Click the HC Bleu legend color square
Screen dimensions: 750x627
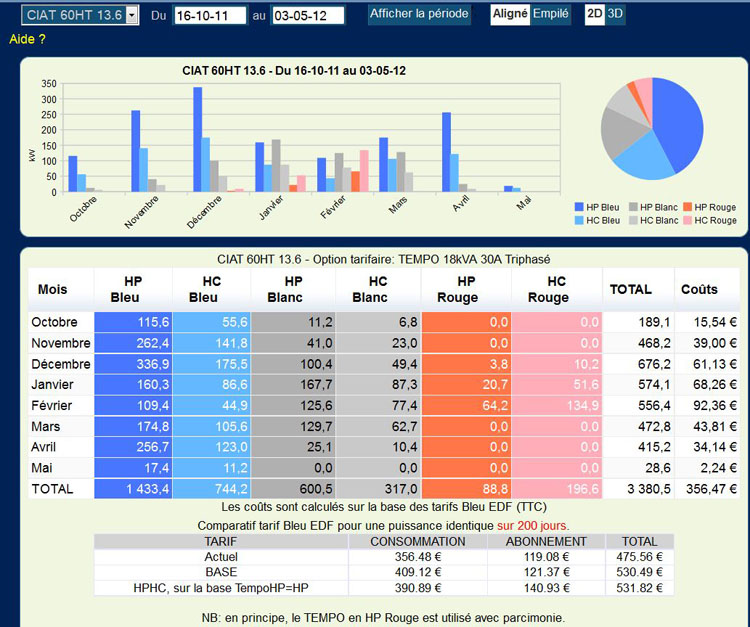[578, 220]
